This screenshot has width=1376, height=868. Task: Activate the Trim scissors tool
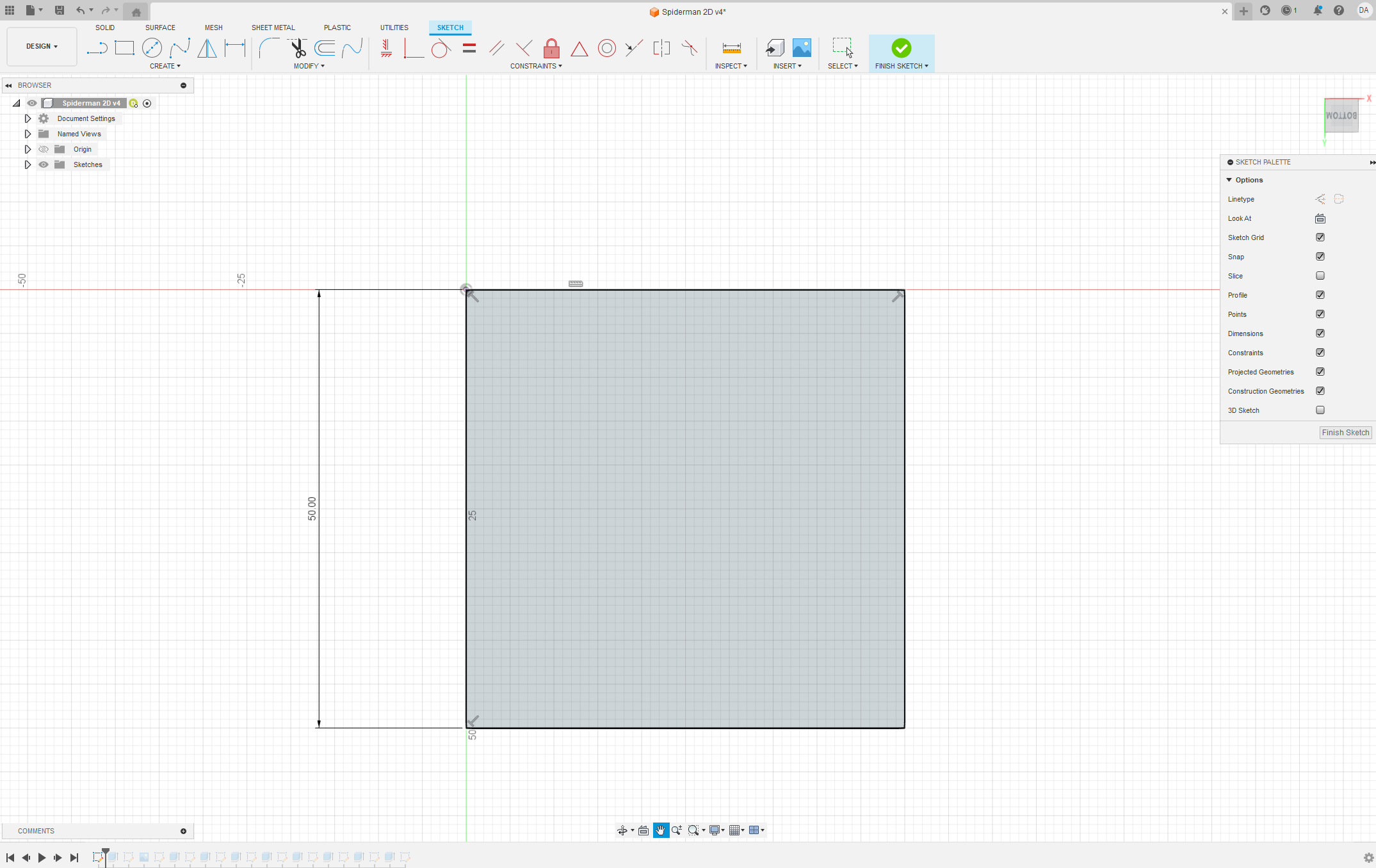[x=298, y=48]
